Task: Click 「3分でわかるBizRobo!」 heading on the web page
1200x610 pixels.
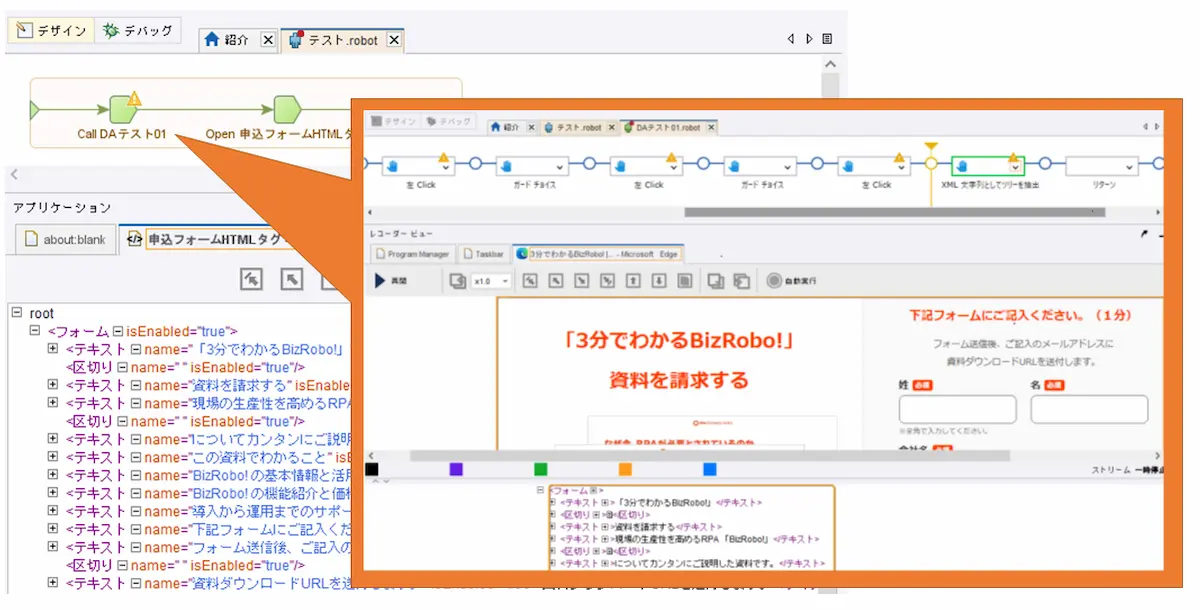Action: pyautogui.click(x=679, y=340)
